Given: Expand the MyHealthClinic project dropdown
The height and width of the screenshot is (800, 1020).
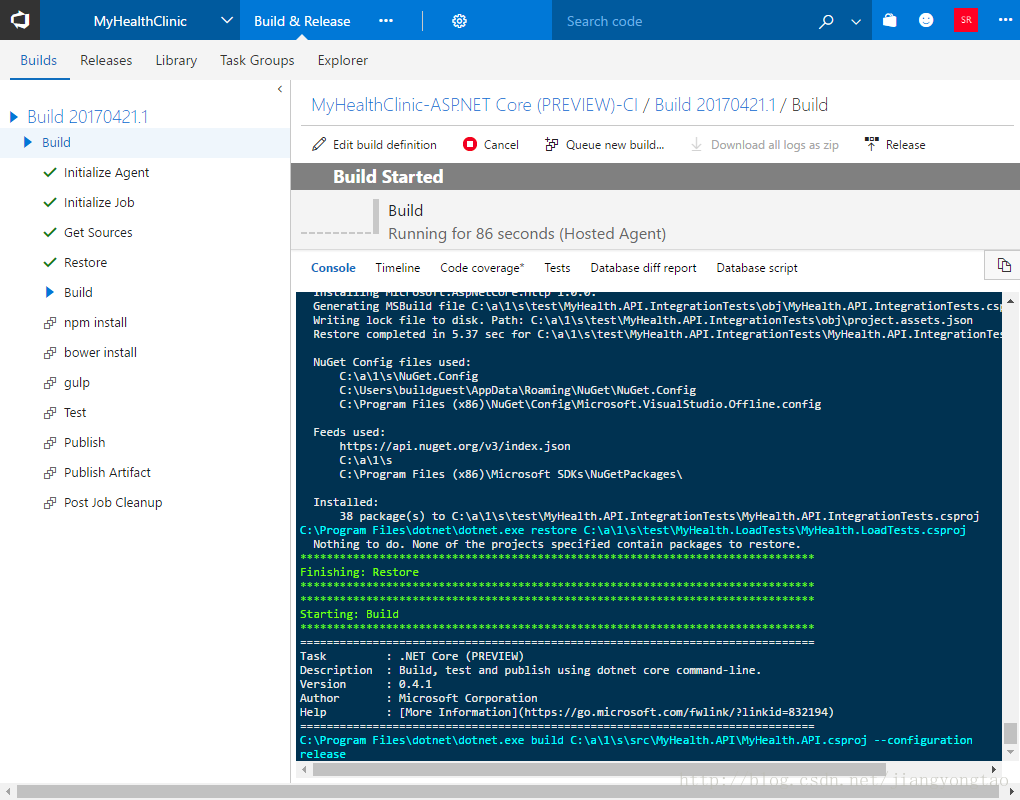Looking at the screenshot, I should [x=226, y=20].
